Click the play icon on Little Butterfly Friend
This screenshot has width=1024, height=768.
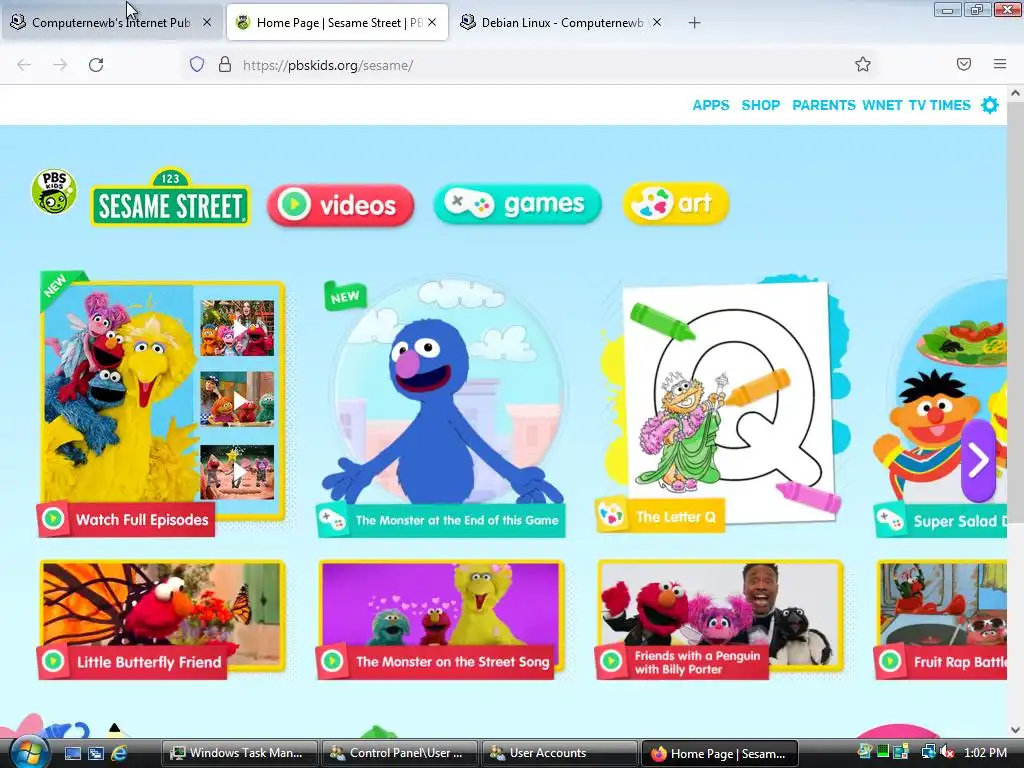click(54, 662)
